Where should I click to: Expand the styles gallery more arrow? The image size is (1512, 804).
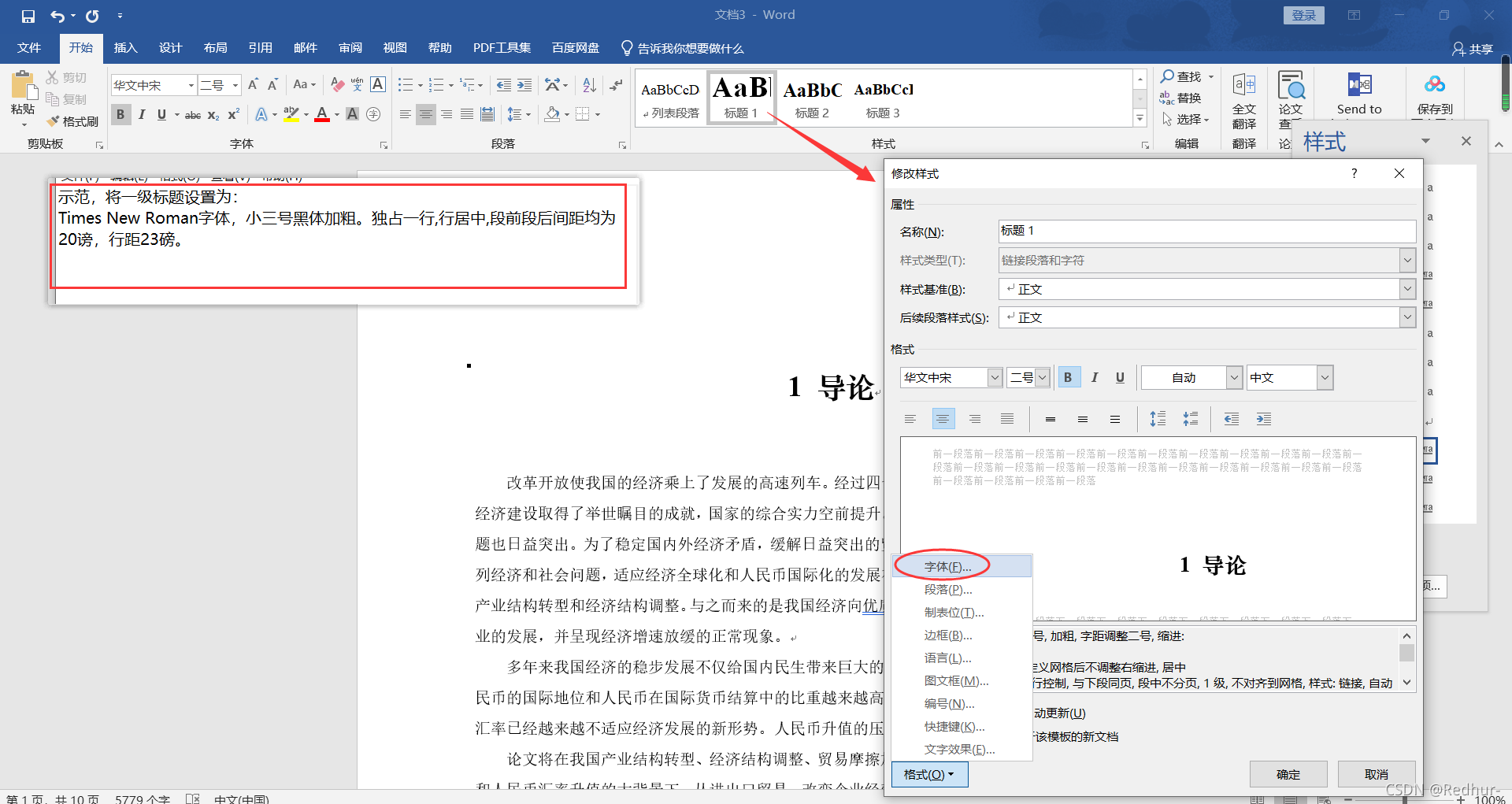coord(1140,118)
